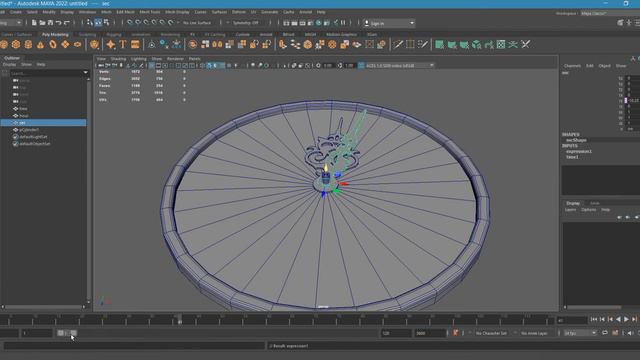Viewport: 640px width, 360px height.
Task: Open the Workspace selector dropdown
Action: (609, 13)
